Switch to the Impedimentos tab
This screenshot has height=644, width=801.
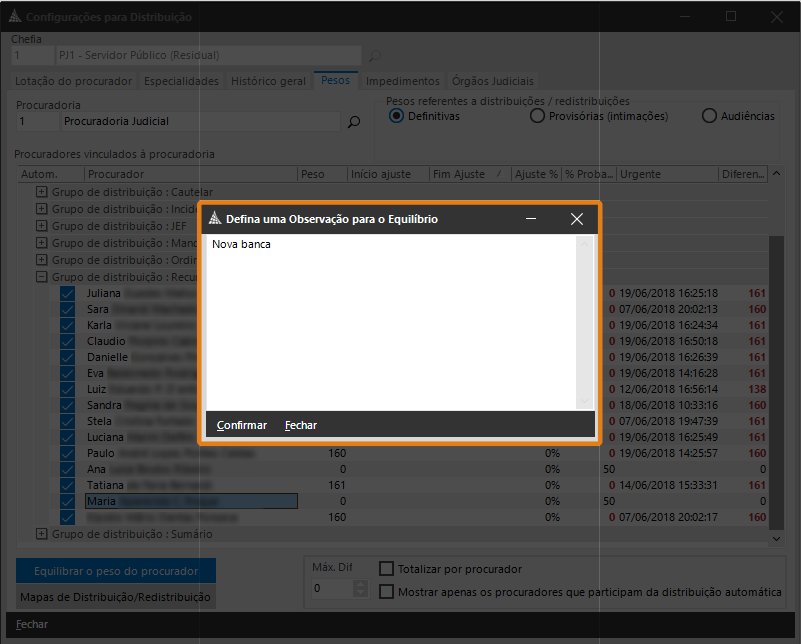[x=402, y=81]
